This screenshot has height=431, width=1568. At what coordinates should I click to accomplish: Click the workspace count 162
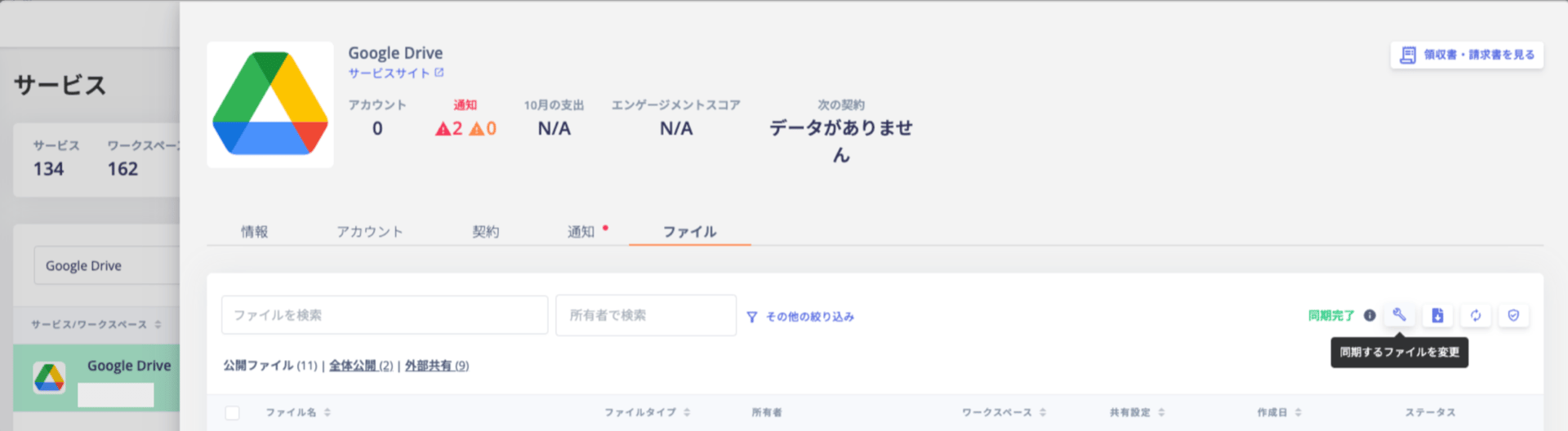tap(122, 169)
